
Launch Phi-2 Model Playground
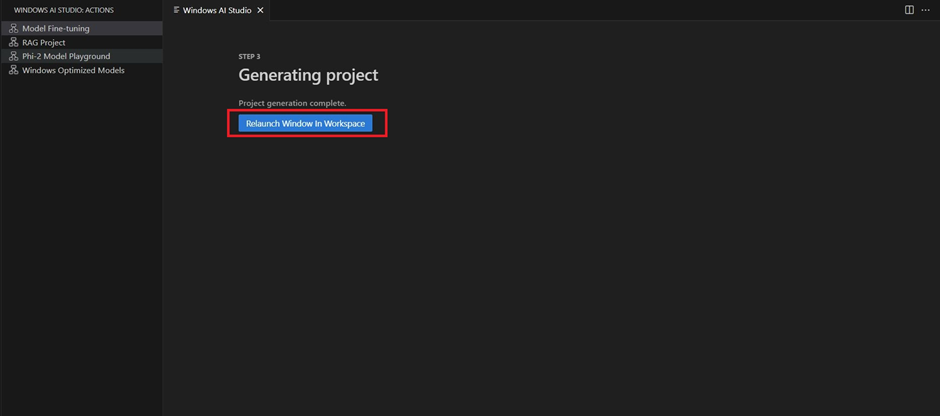(66, 56)
